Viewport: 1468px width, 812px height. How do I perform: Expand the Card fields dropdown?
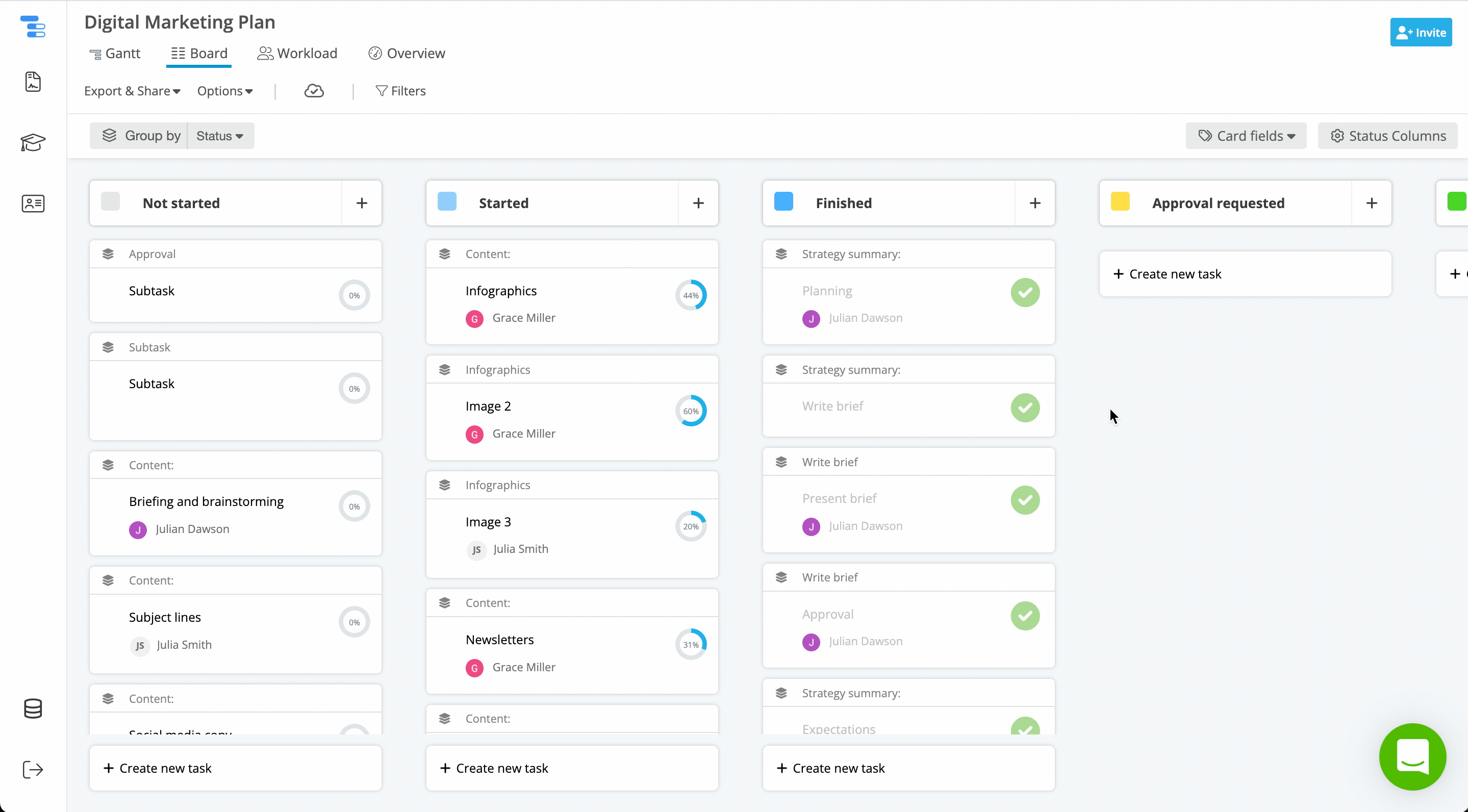click(1246, 136)
